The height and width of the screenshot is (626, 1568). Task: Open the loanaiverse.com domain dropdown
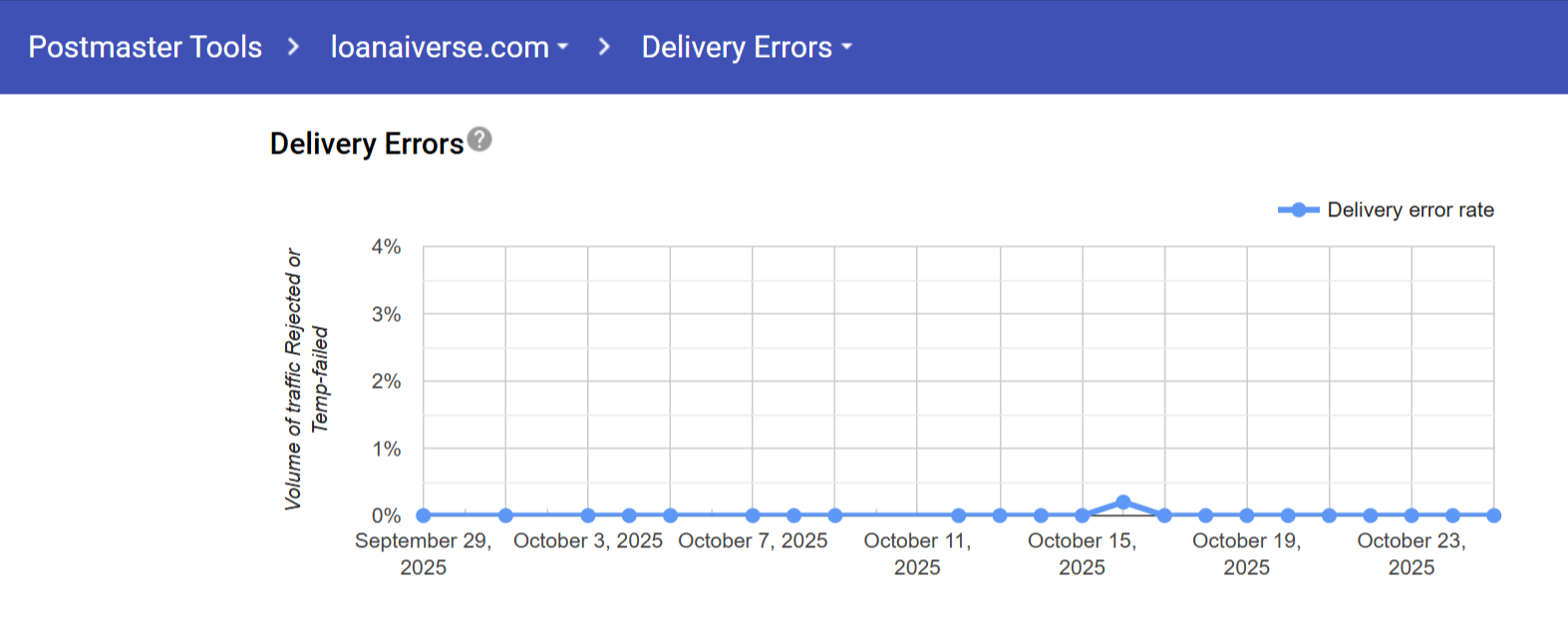tap(449, 47)
